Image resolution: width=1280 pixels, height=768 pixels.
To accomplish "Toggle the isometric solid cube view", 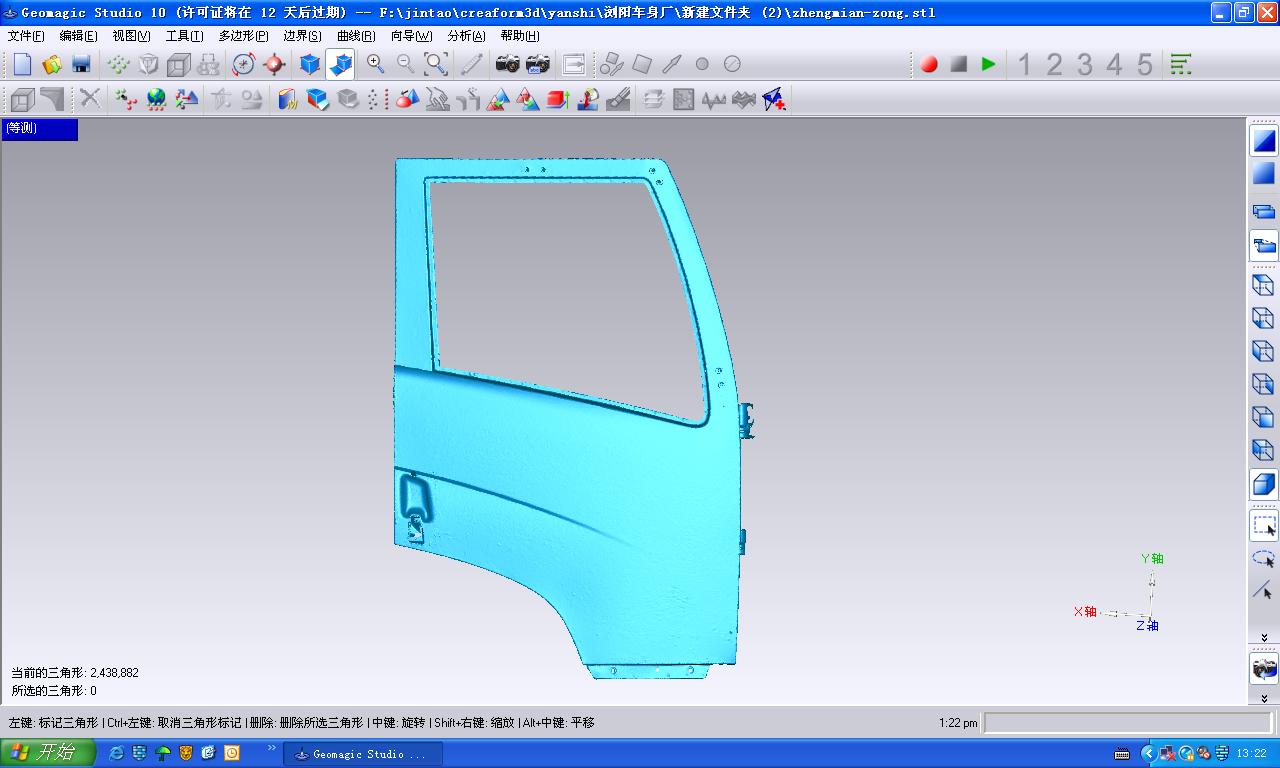I will pos(1264,485).
